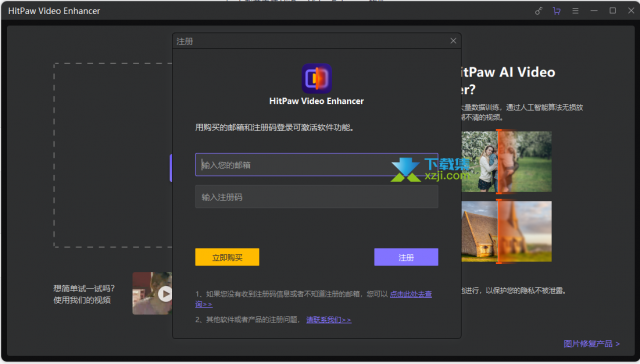Viewport: 640px width, 364px height.
Task: Click the dashed video drop area
Action: 113,155
